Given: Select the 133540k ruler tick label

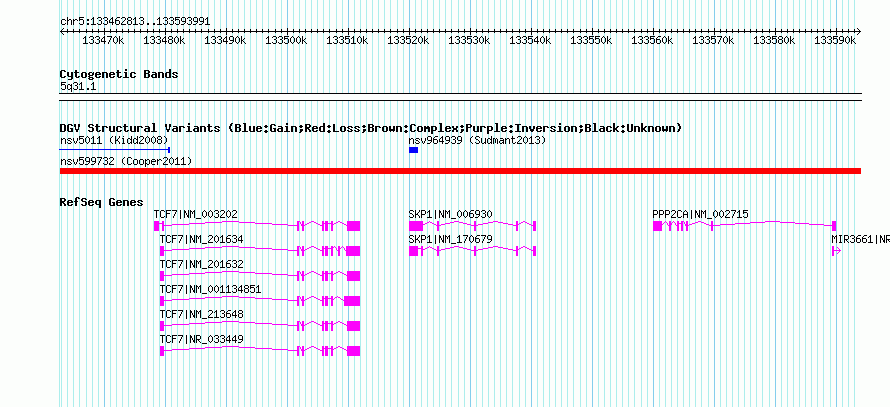Looking at the screenshot, I should point(530,40).
